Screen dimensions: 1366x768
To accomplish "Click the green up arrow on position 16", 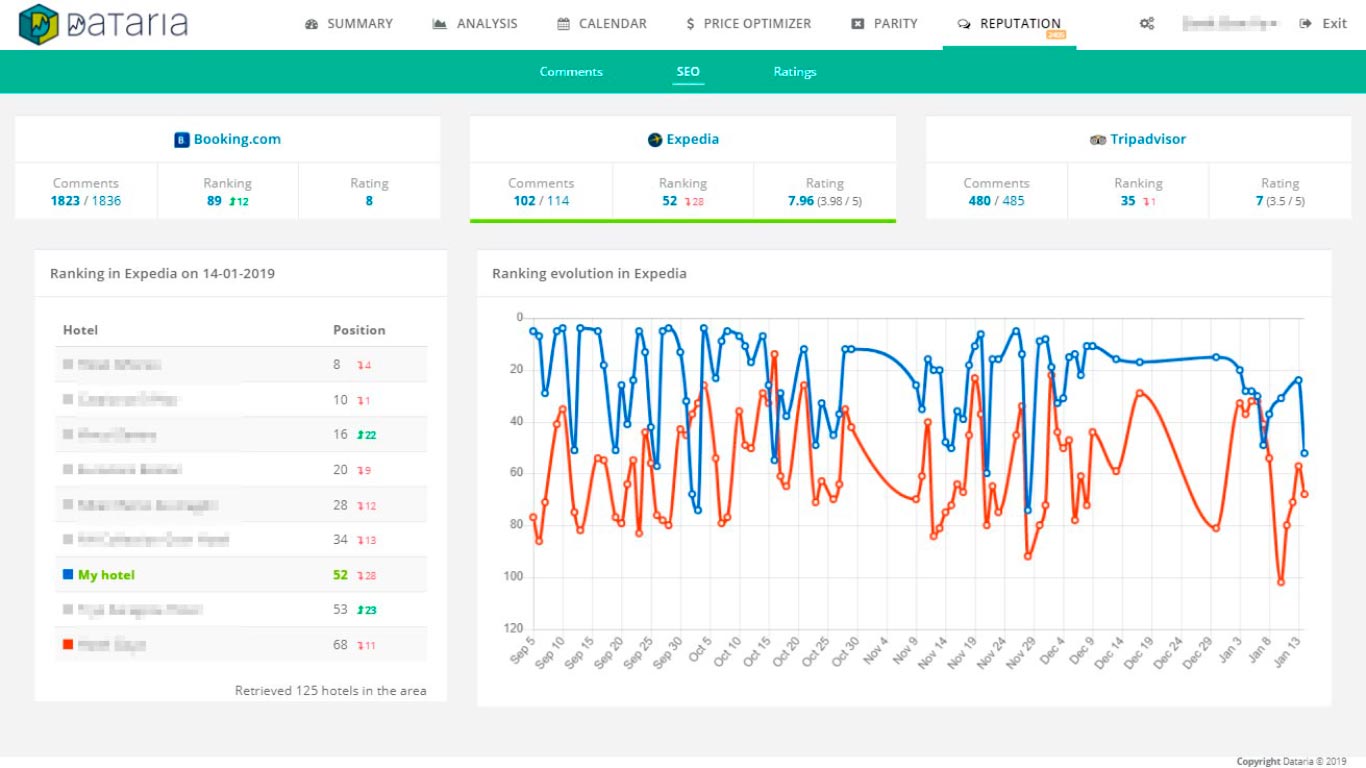I will click(360, 436).
